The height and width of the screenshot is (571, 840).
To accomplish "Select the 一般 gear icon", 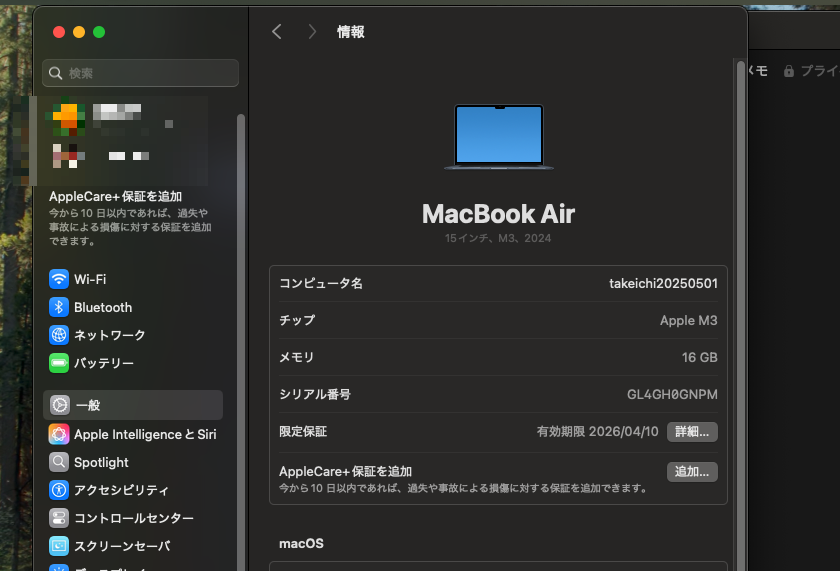I will tap(59, 405).
